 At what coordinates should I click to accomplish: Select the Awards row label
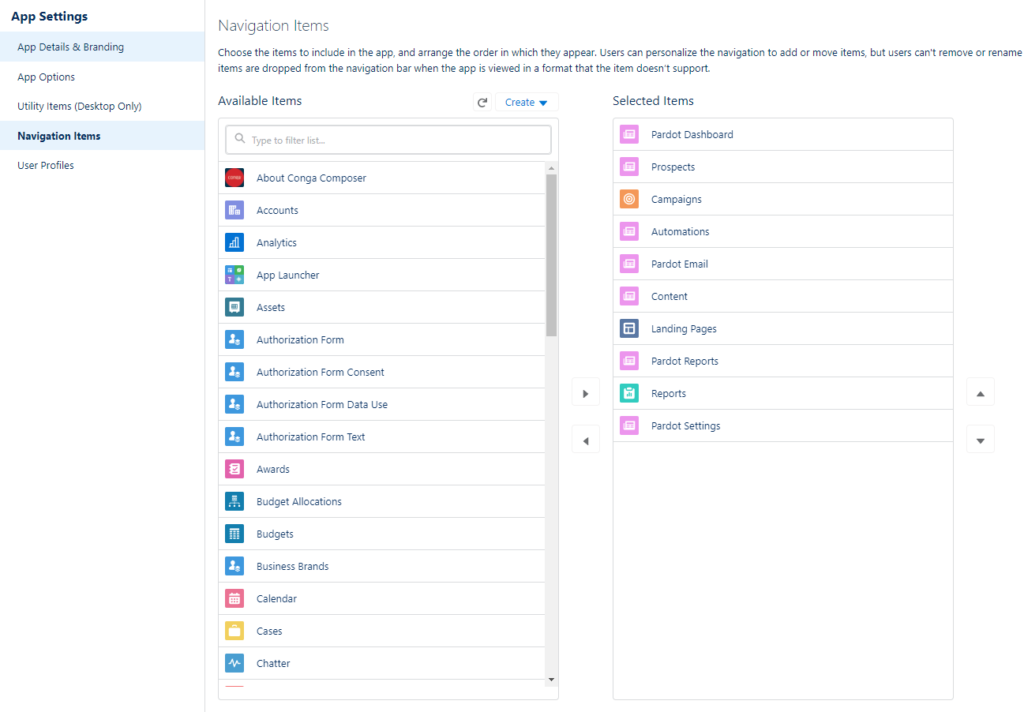click(272, 469)
